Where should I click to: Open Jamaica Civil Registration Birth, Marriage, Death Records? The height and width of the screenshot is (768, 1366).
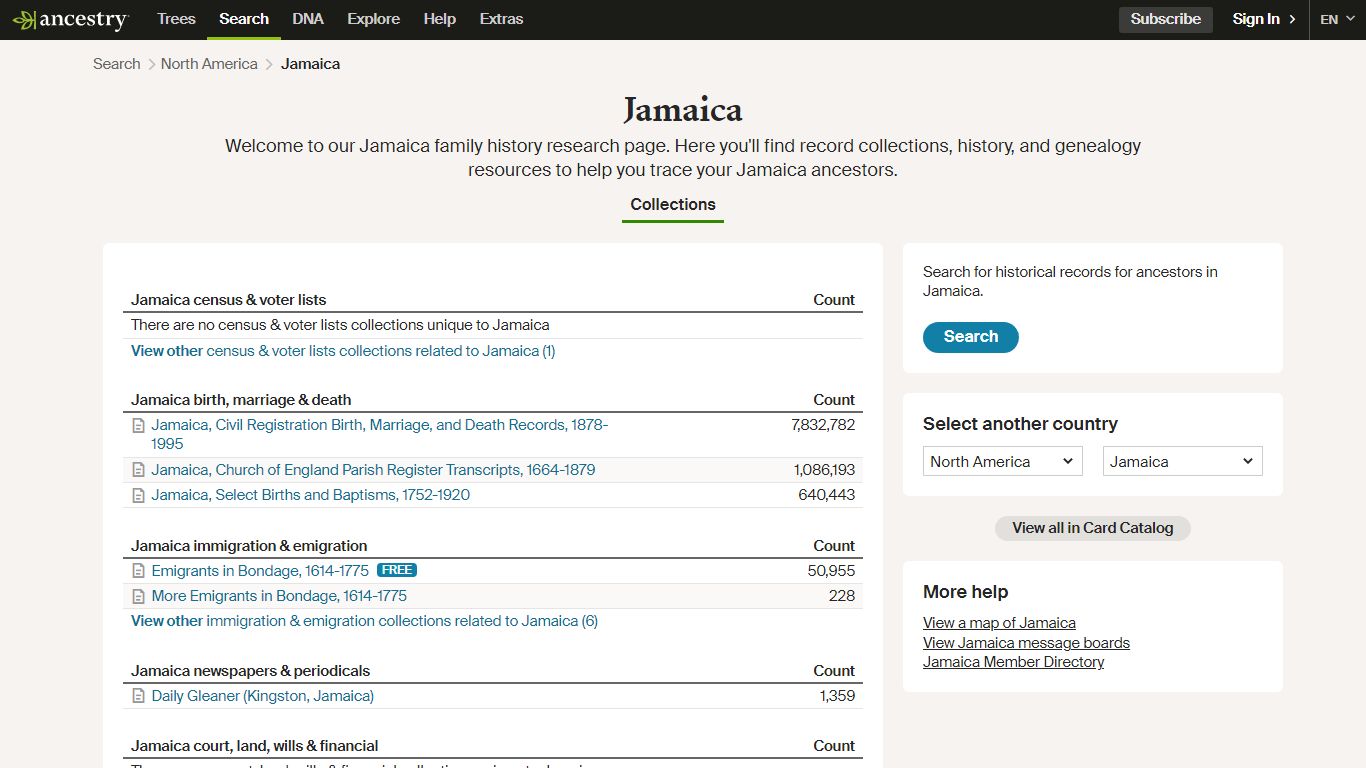[x=380, y=434]
